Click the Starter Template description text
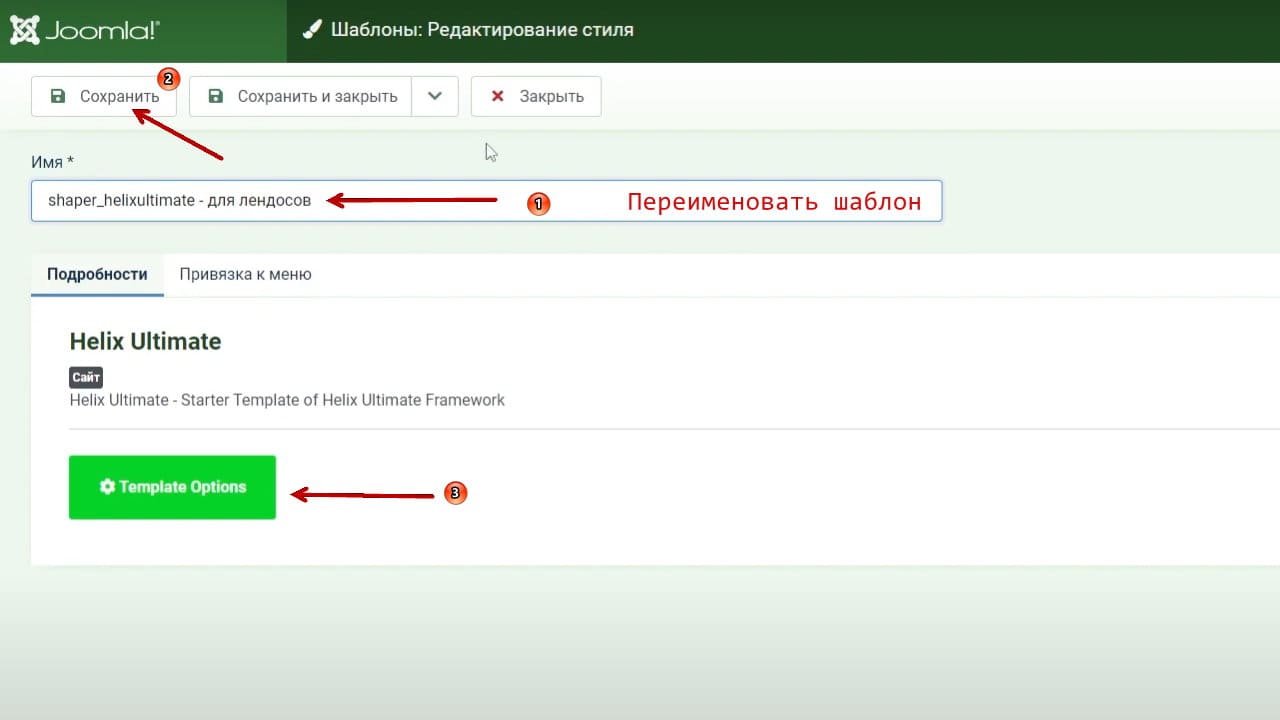 (x=287, y=400)
